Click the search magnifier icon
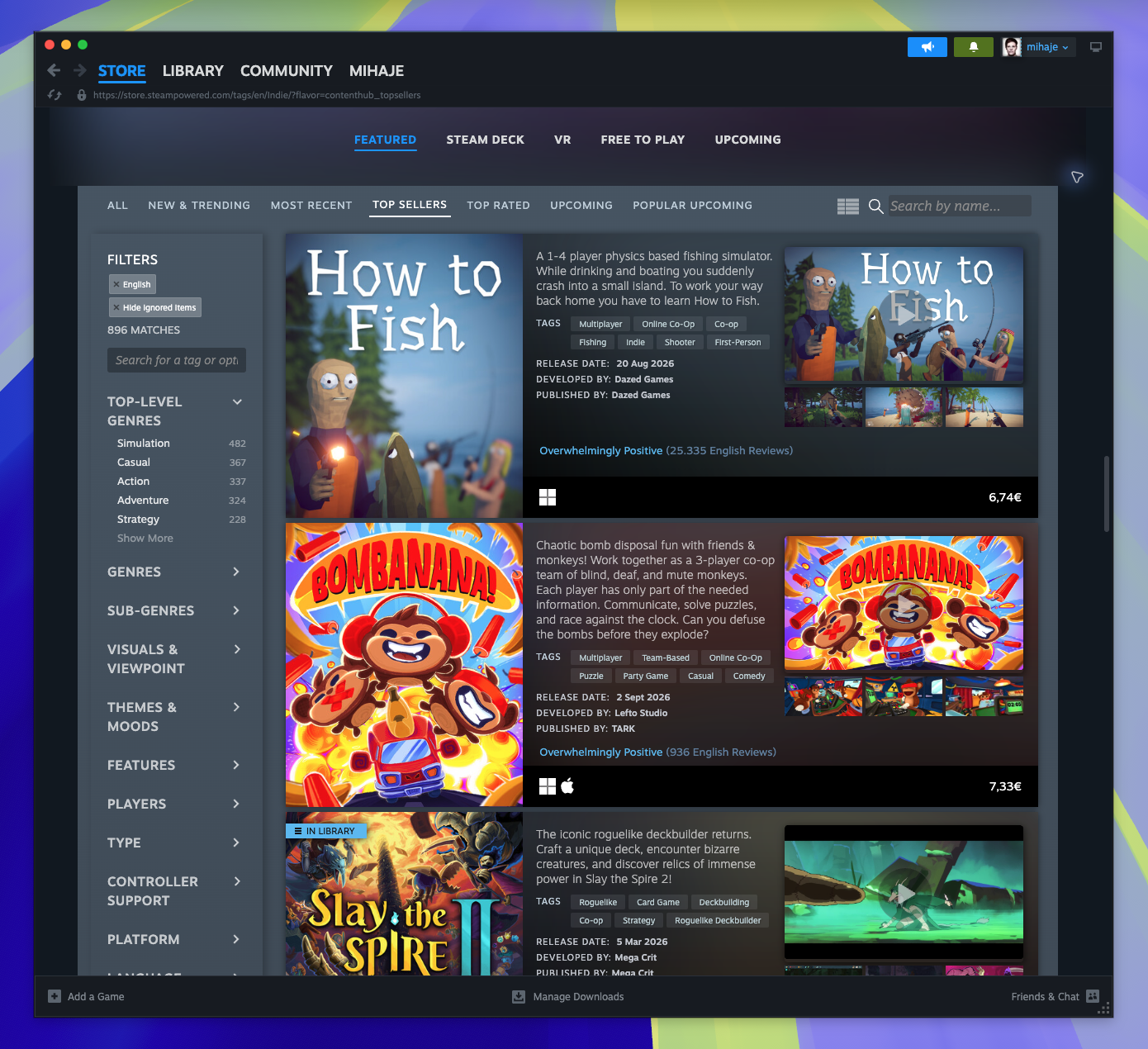This screenshot has height=1049, width=1148. tap(876, 206)
